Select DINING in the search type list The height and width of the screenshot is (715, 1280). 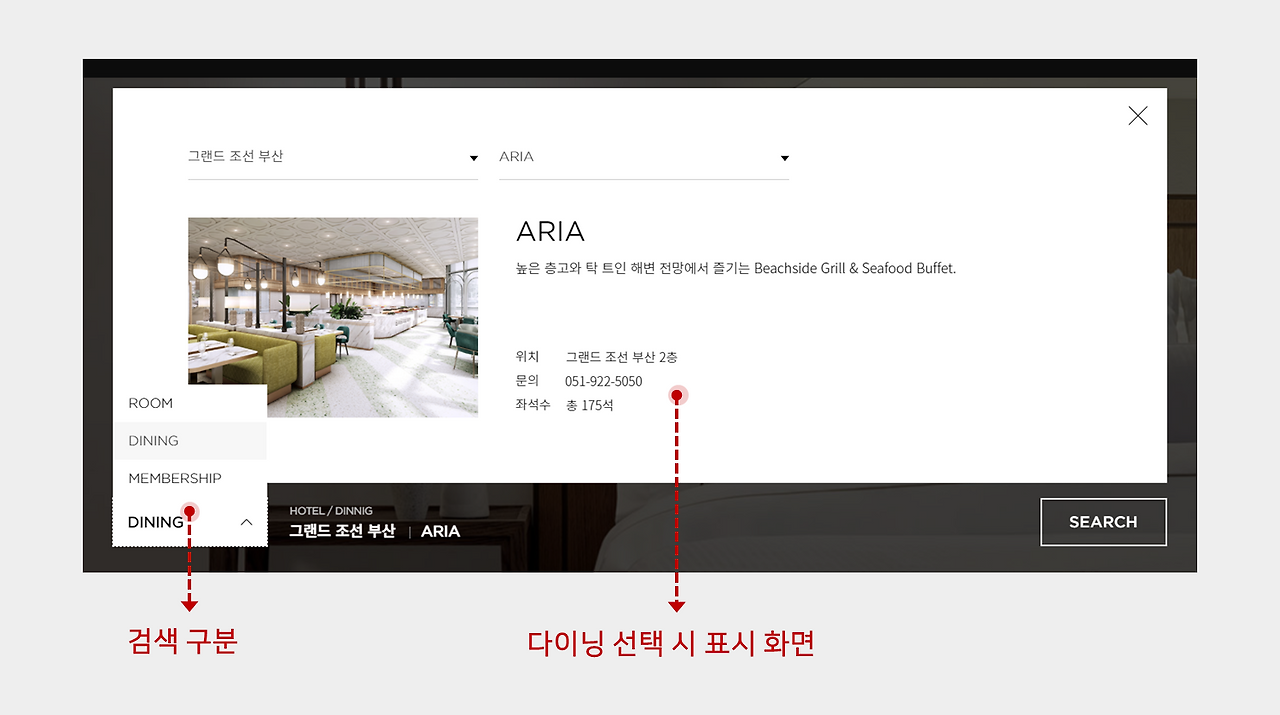point(190,441)
